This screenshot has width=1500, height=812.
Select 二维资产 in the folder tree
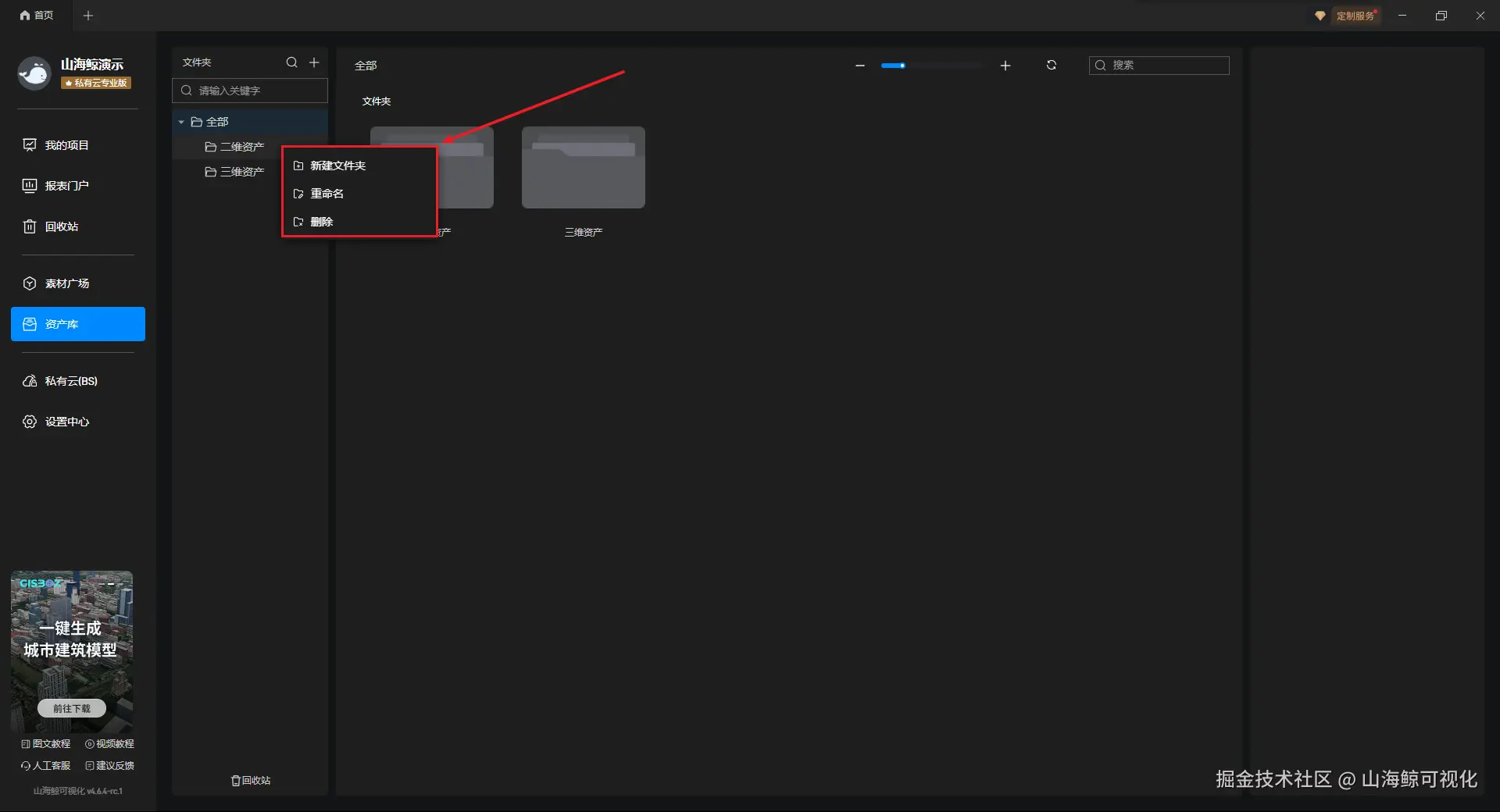coord(234,147)
